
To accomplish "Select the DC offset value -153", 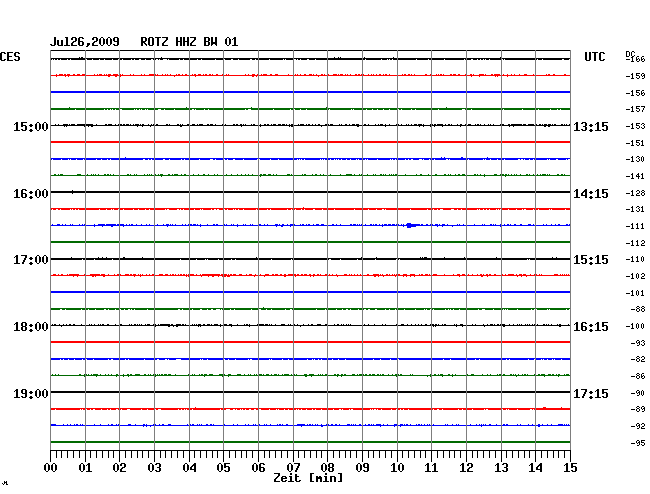I will [635, 126].
